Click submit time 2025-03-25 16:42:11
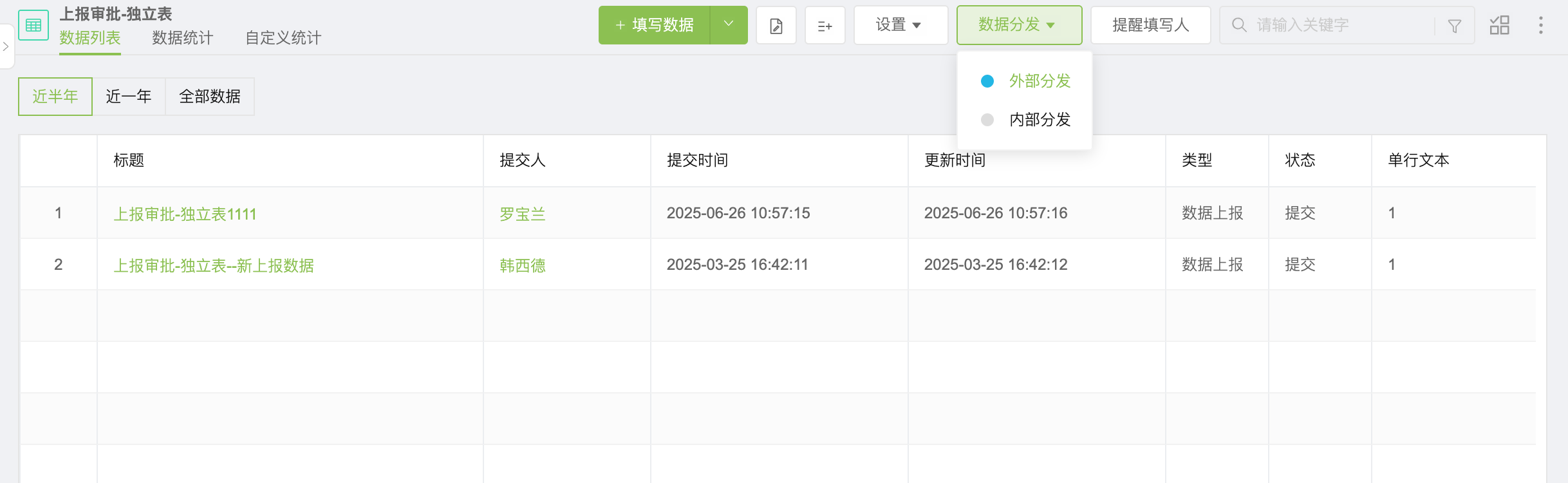1568x483 pixels. 738,265
